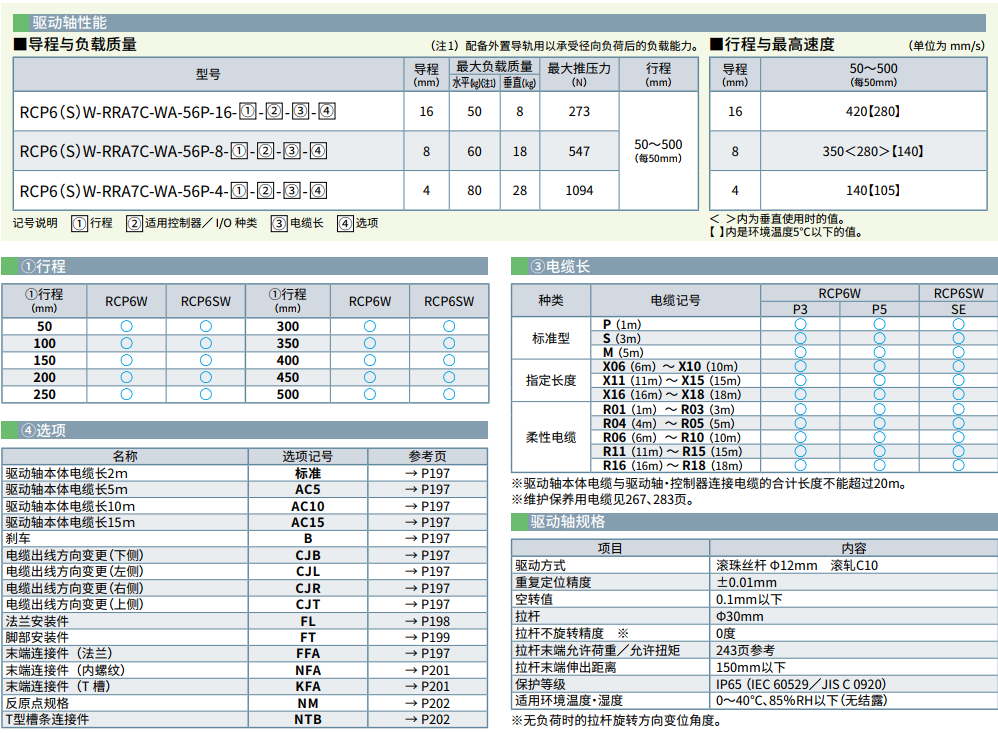
Task: Select the 行程与最高速度 table heading
Action: point(773,45)
